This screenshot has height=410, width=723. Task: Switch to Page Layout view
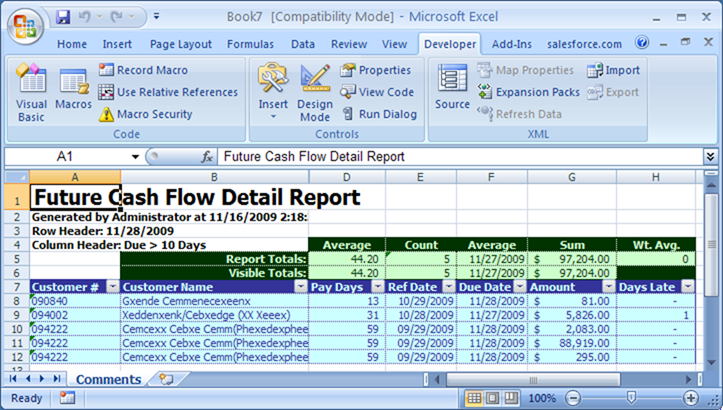pyautogui.click(x=492, y=398)
